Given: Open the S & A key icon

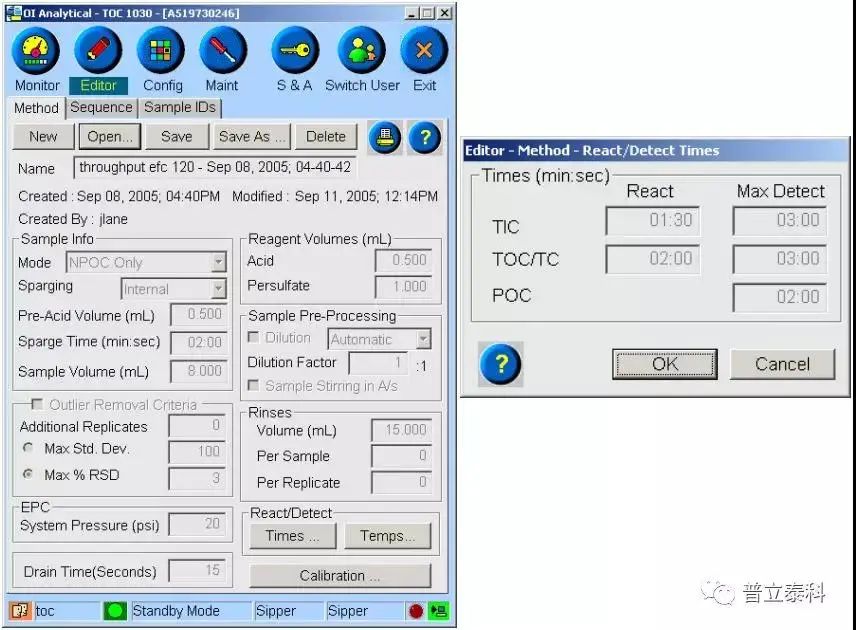Looking at the screenshot, I should (295, 51).
